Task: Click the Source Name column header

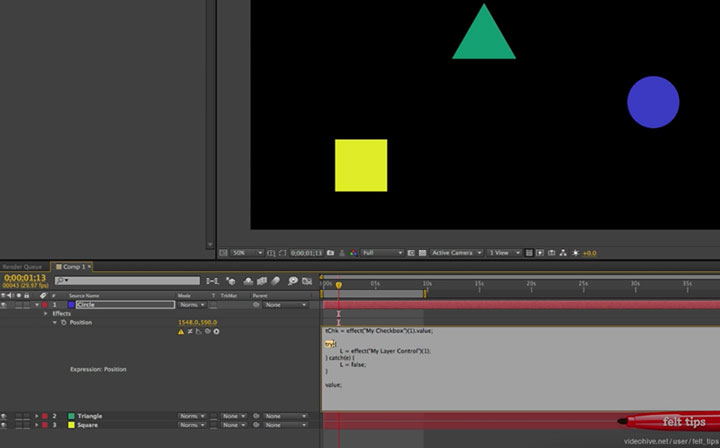Action: pyautogui.click(x=84, y=296)
